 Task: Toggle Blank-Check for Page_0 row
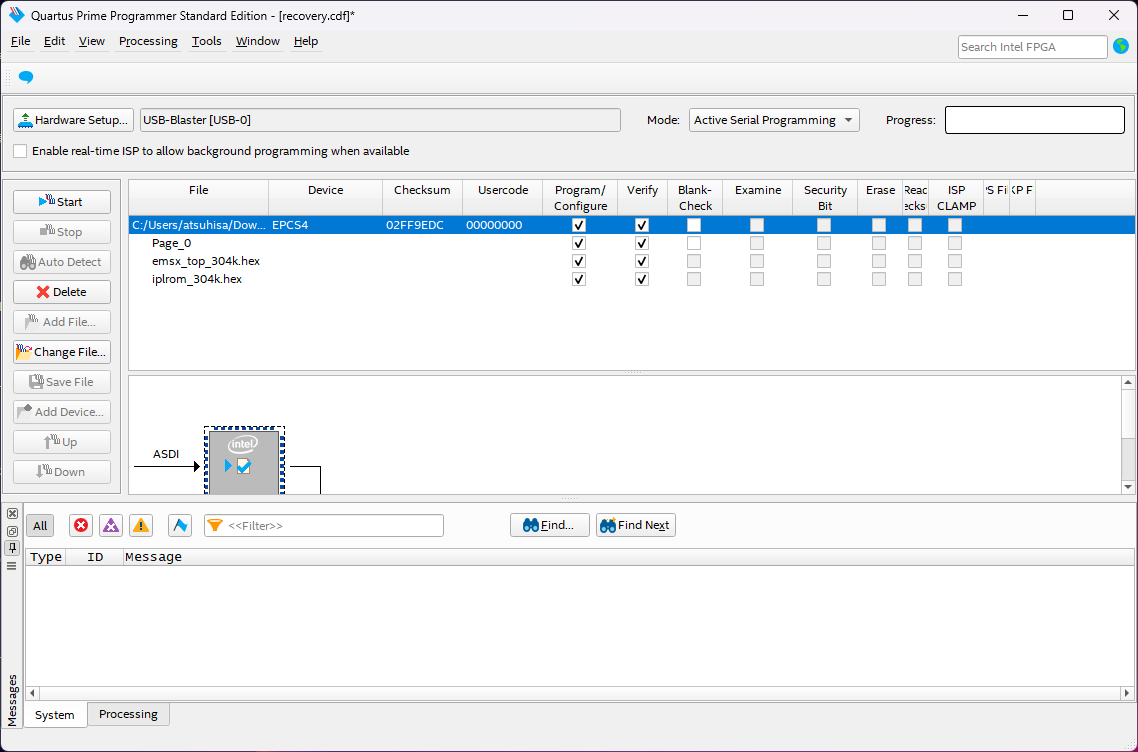[694, 243]
